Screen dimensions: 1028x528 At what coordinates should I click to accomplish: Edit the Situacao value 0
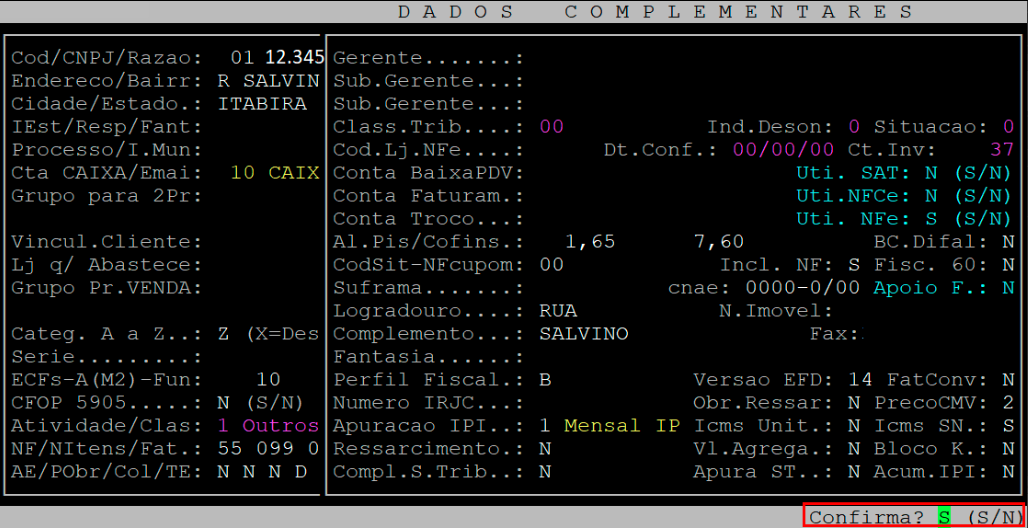coord(1008,127)
